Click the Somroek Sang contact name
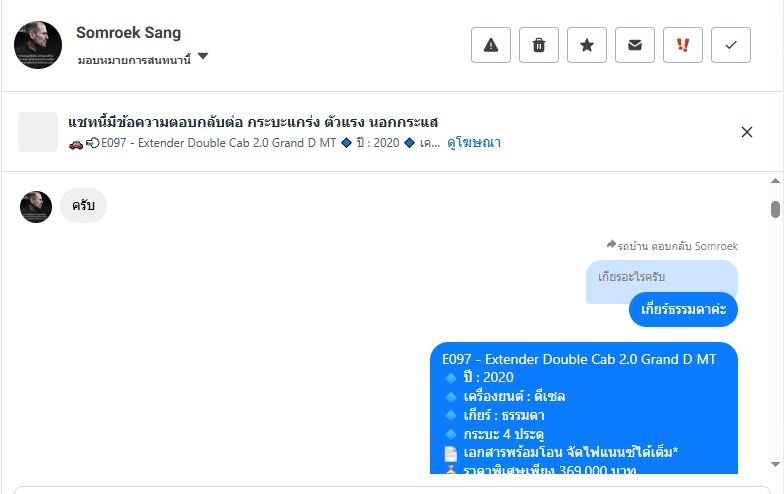This screenshot has height=494, width=784. tap(129, 33)
